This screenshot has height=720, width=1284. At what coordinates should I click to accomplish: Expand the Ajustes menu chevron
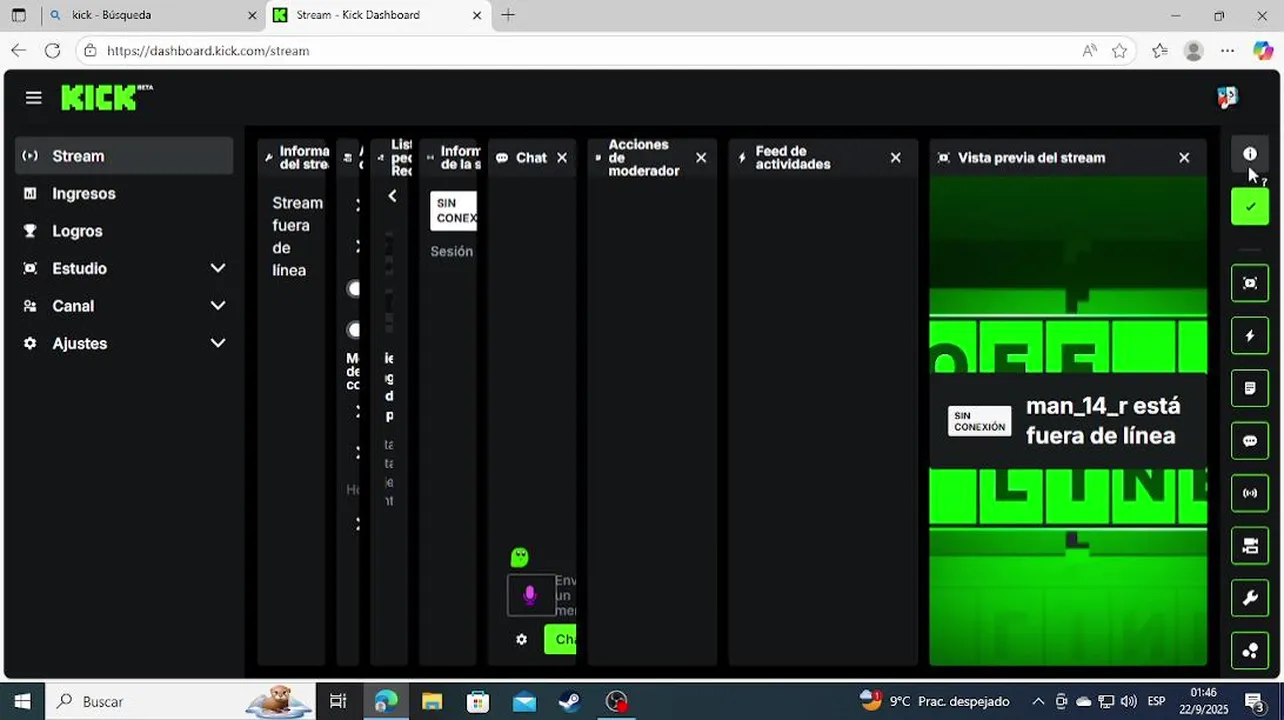[x=218, y=343]
